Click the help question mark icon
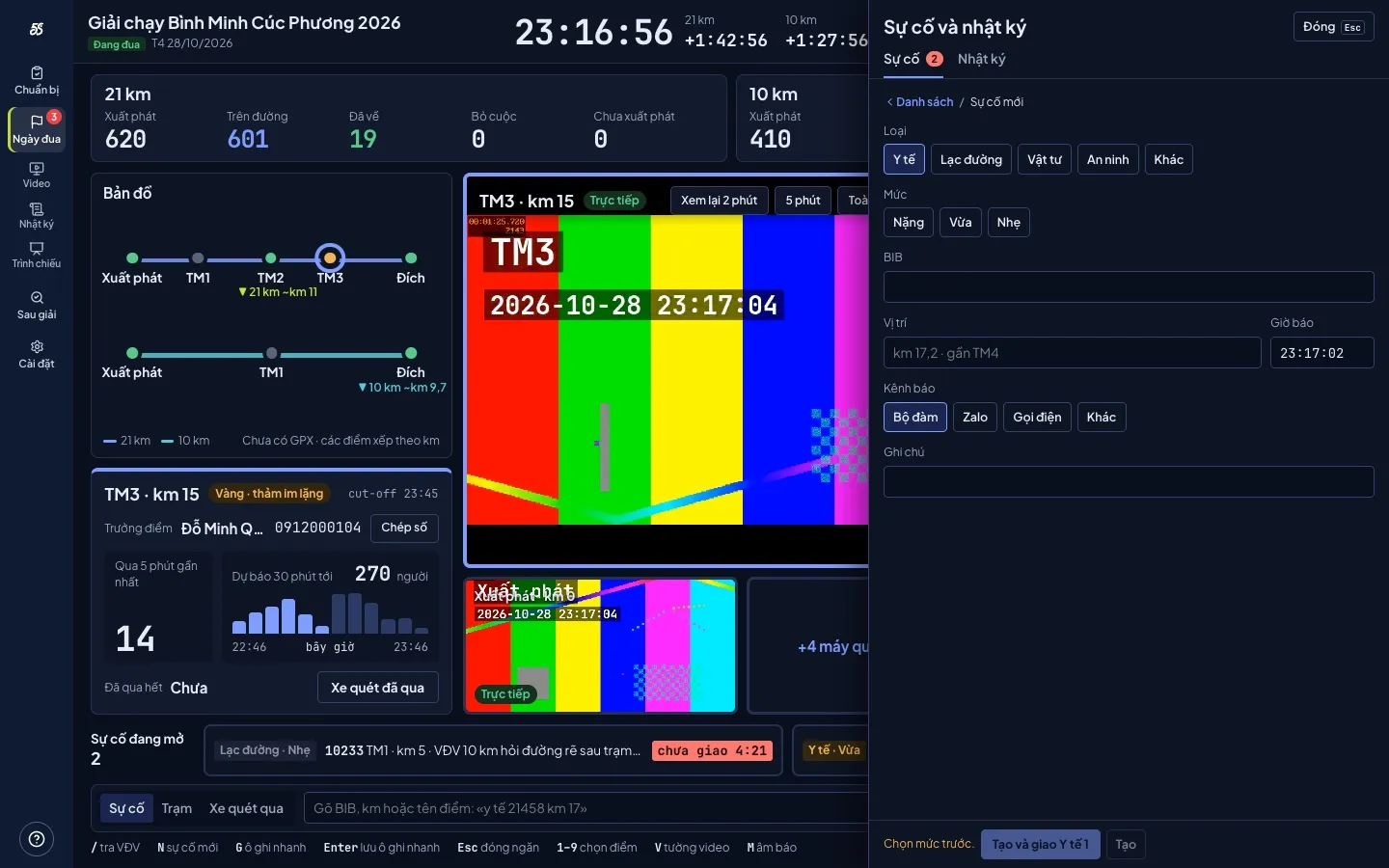1389x868 pixels. tap(37, 839)
